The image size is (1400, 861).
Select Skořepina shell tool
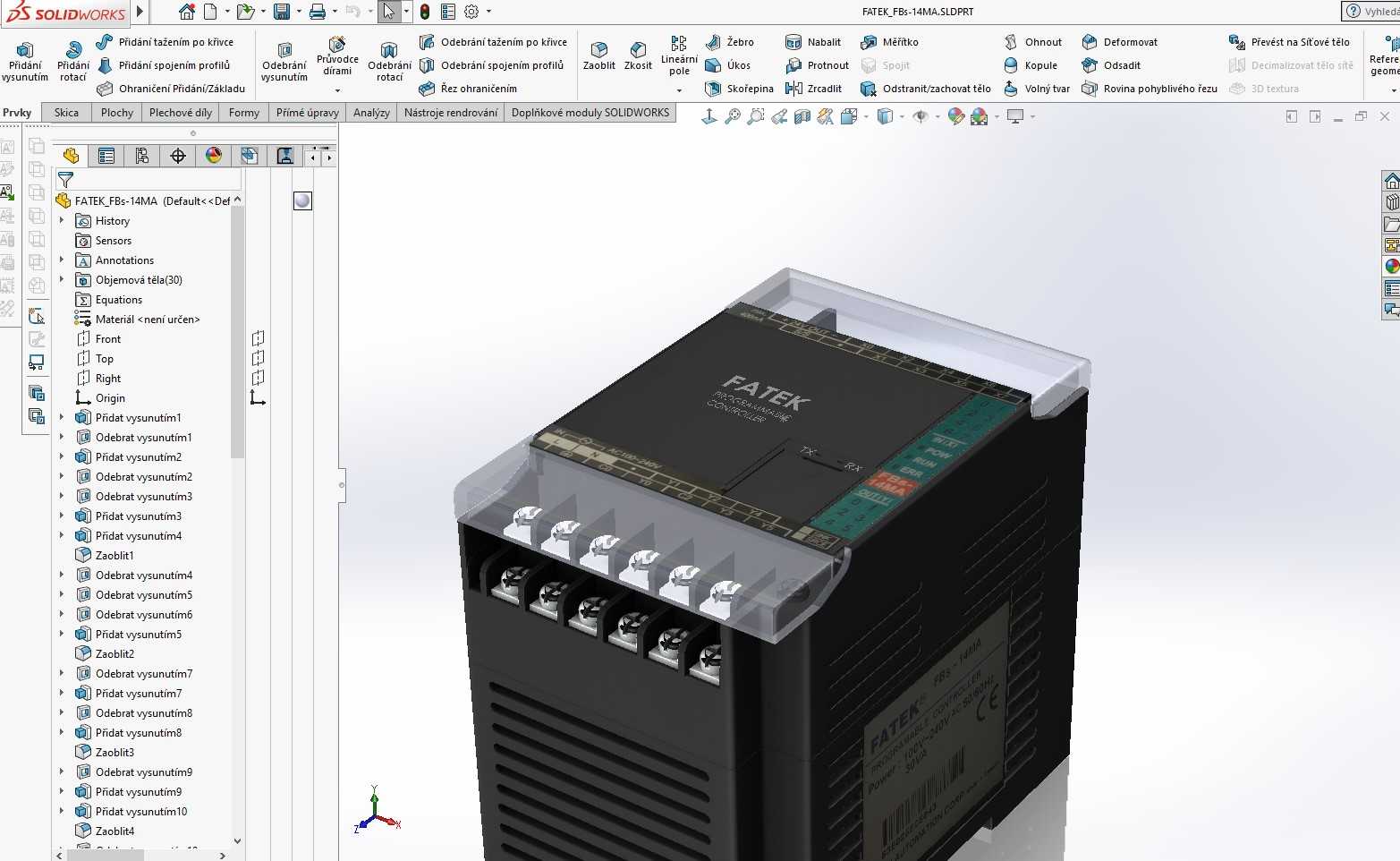click(x=739, y=89)
